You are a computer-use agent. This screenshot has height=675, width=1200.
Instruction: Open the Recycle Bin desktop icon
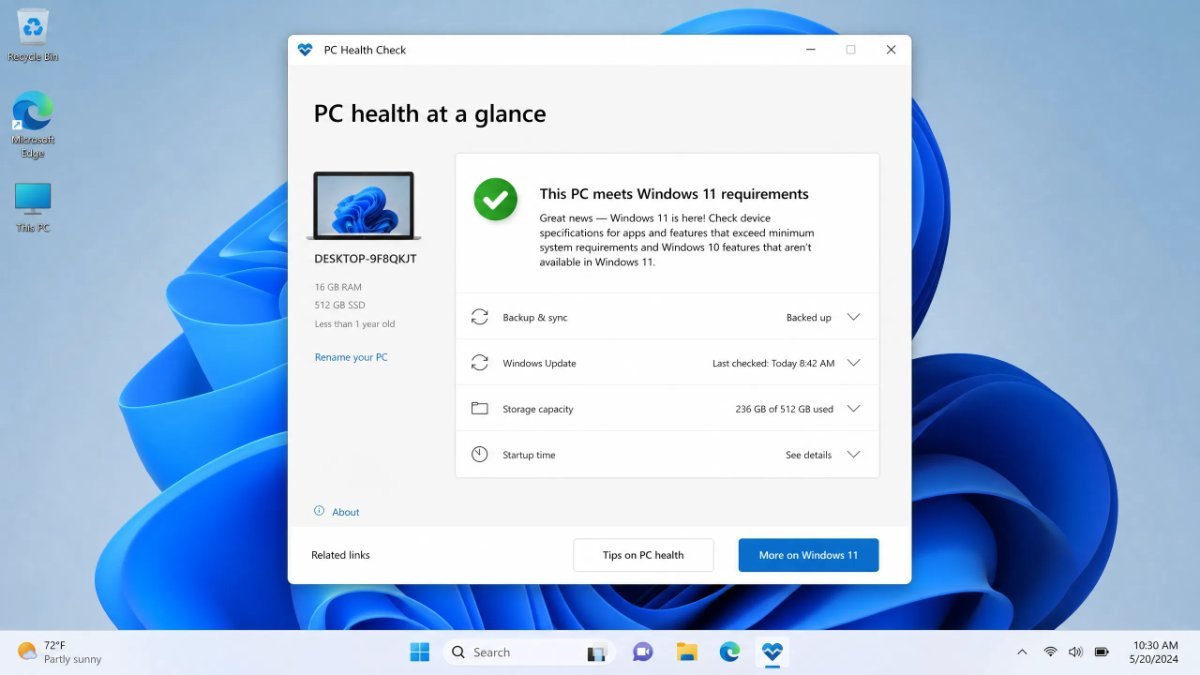[x=33, y=36]
